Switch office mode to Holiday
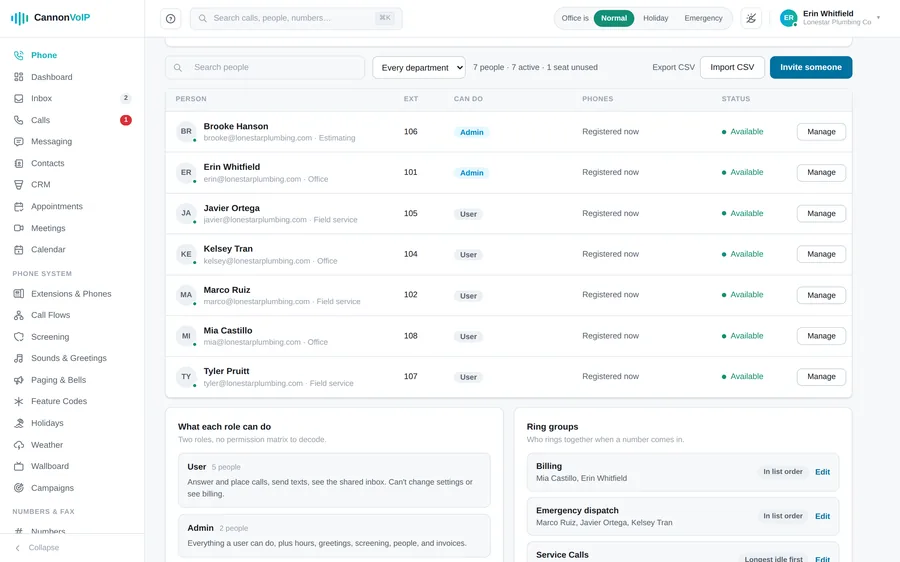Screen dimensions: 900x562 (x=655, y=18)
